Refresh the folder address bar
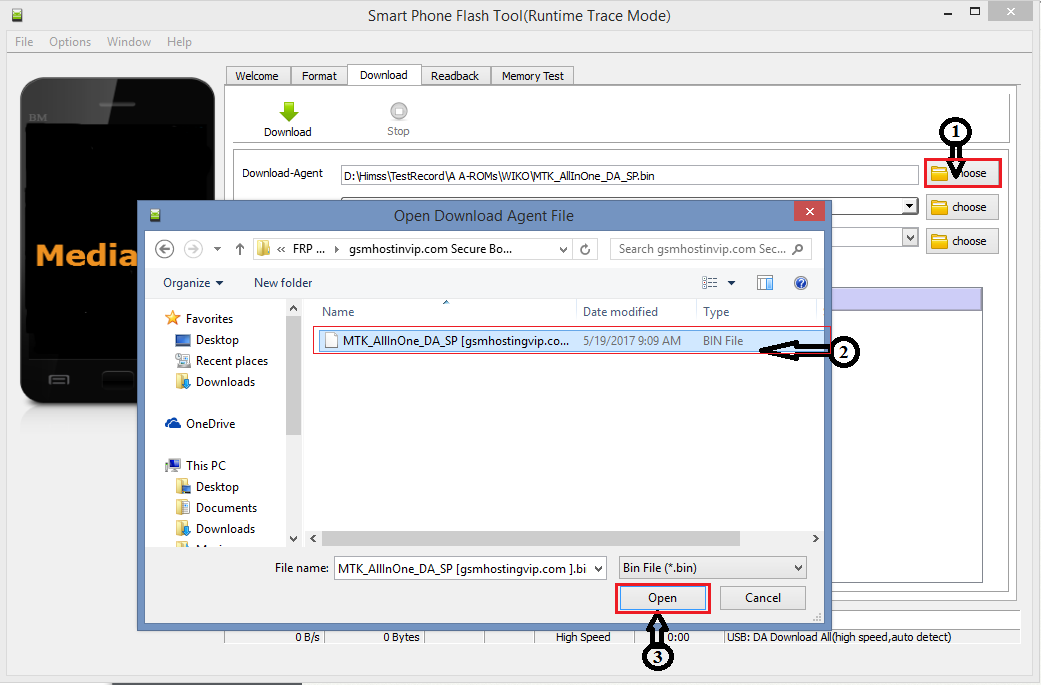Viewport: 1041px width, 685px height. point(586,249)
